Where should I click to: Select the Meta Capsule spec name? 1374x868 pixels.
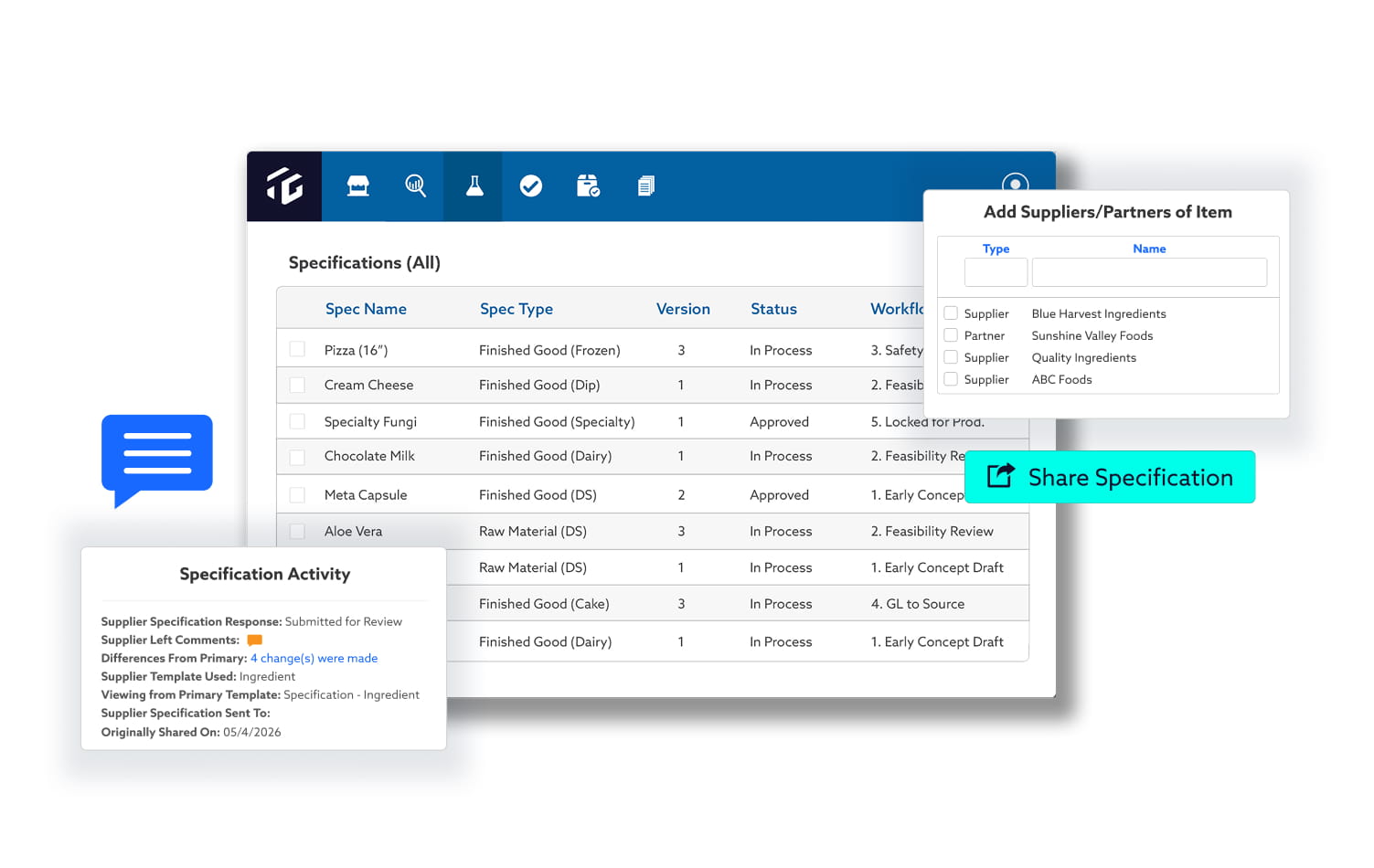[366, 494]
